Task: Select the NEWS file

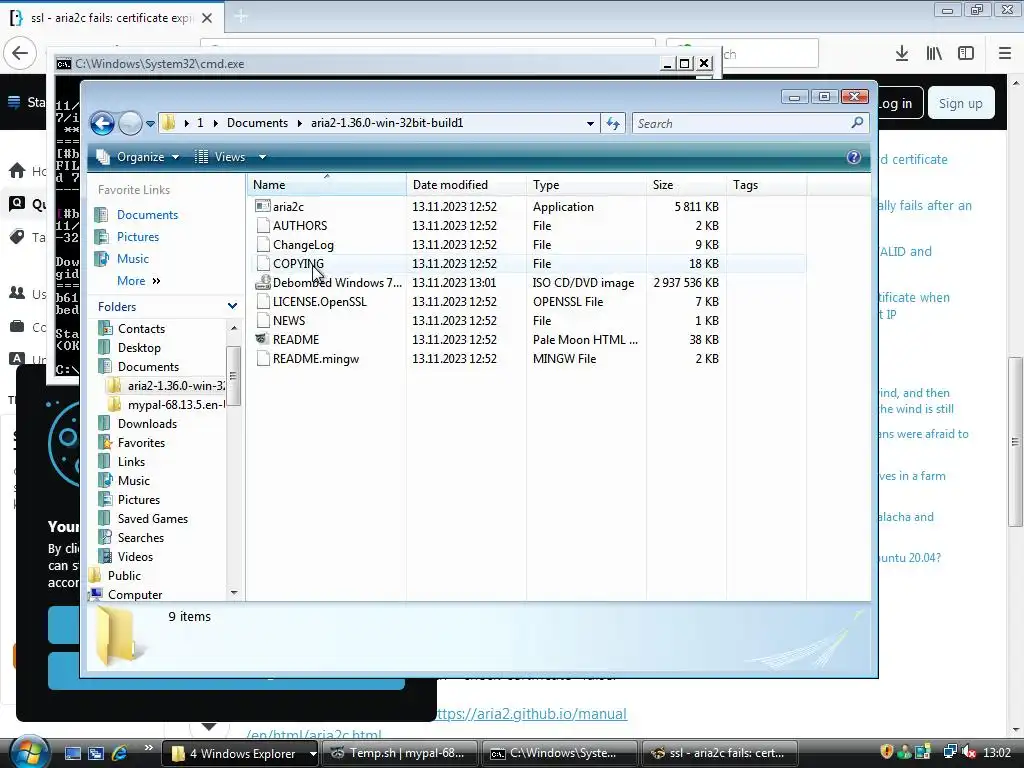Action: [289, 320]
